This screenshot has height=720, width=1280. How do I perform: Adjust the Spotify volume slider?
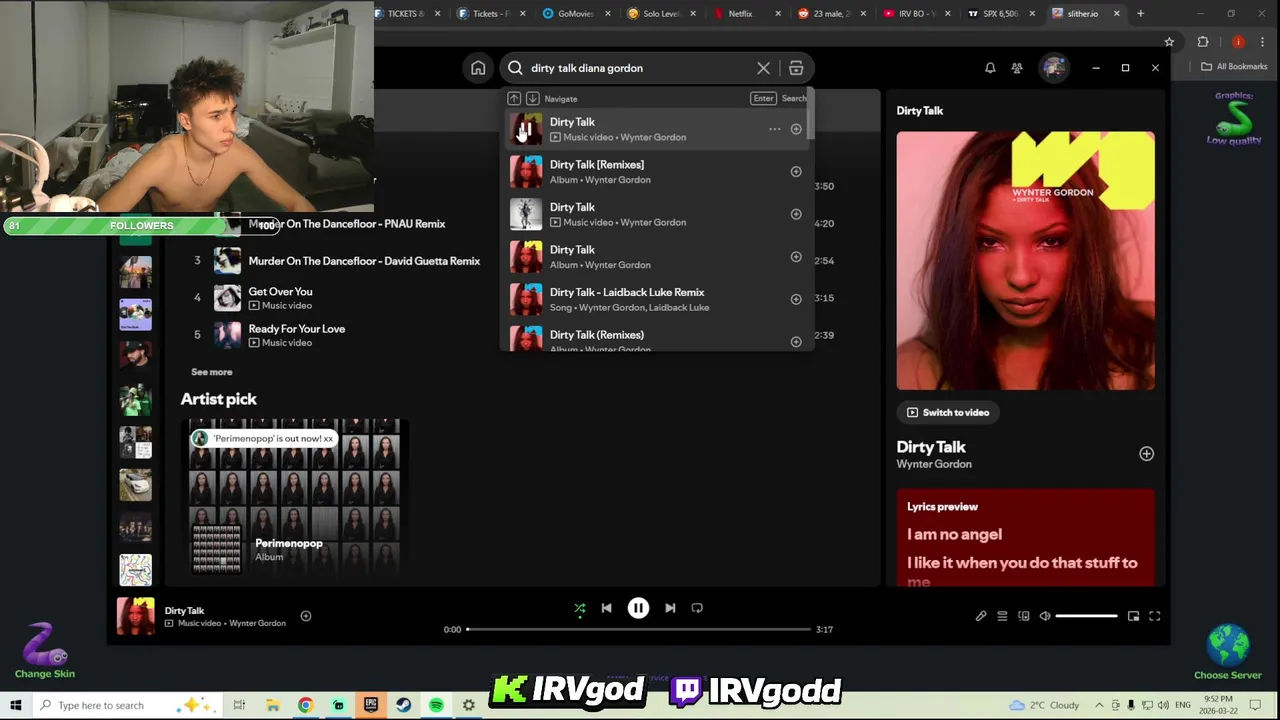pos(1087,616)
